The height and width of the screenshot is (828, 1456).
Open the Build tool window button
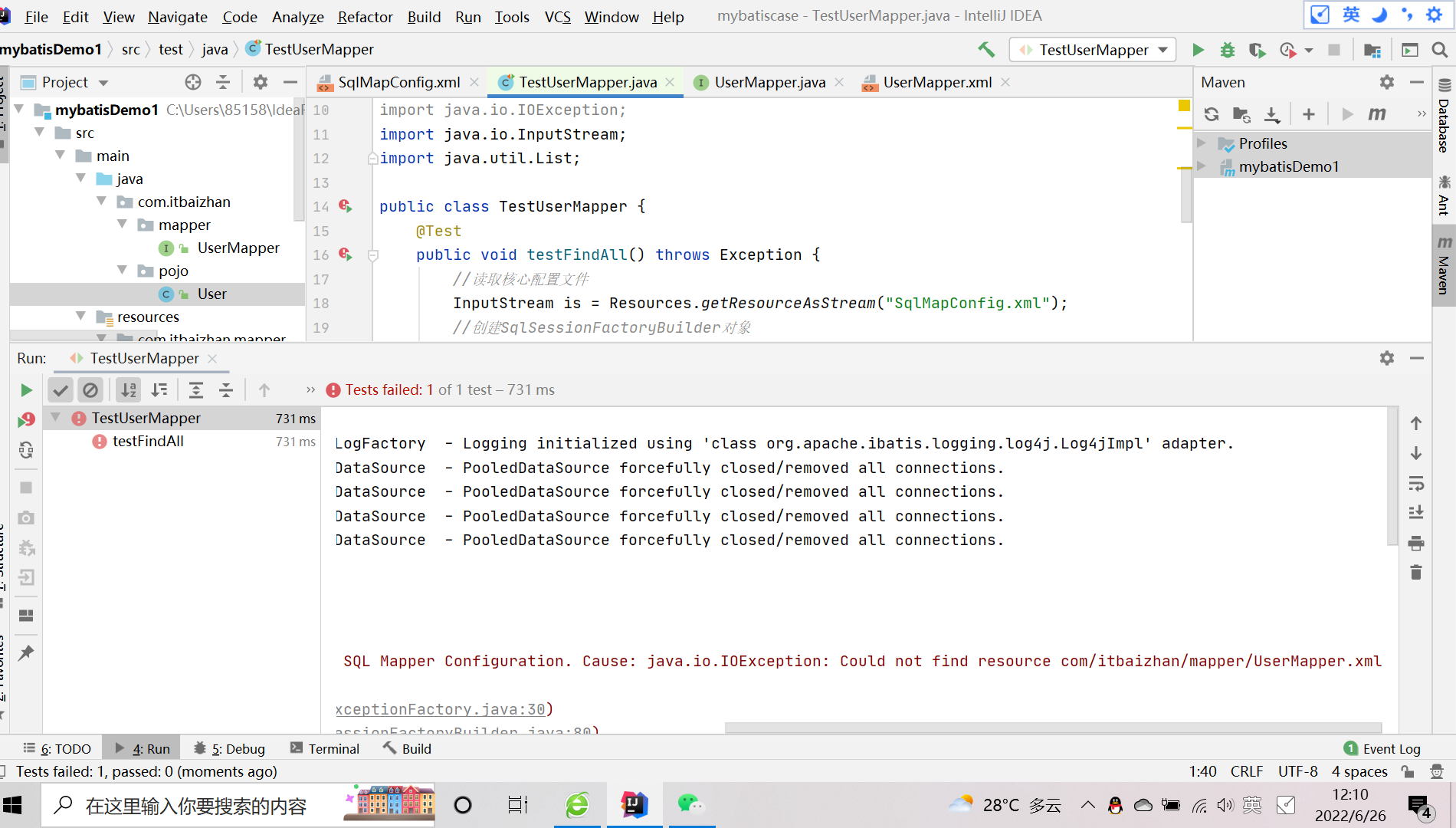(408, 749)
